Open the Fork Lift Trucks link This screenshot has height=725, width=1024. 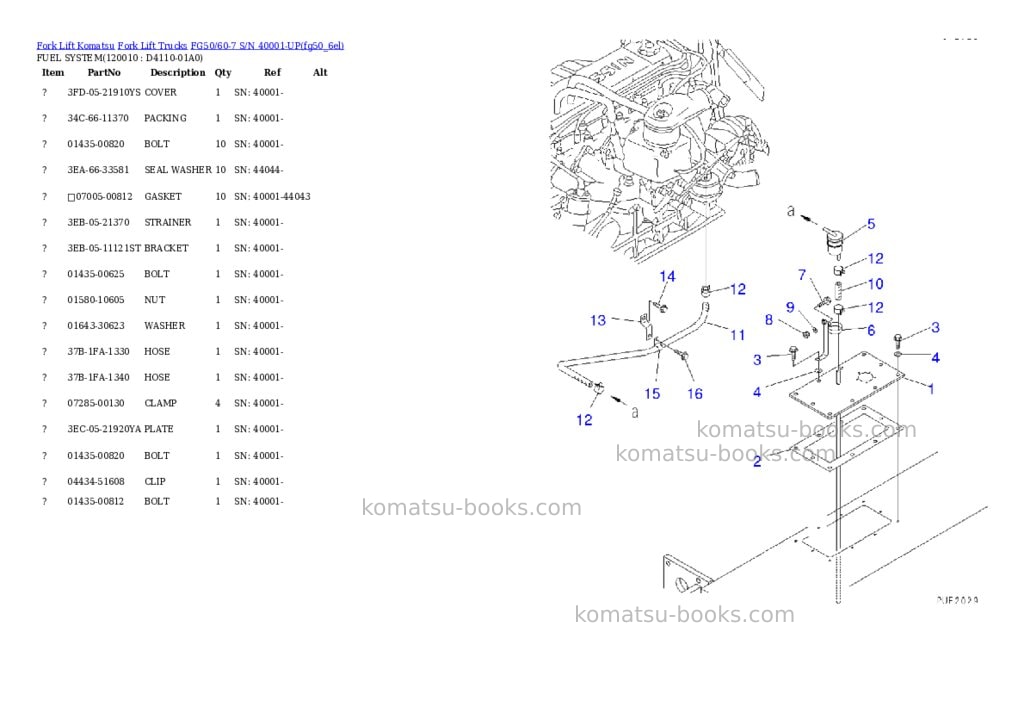click(152, 46)
